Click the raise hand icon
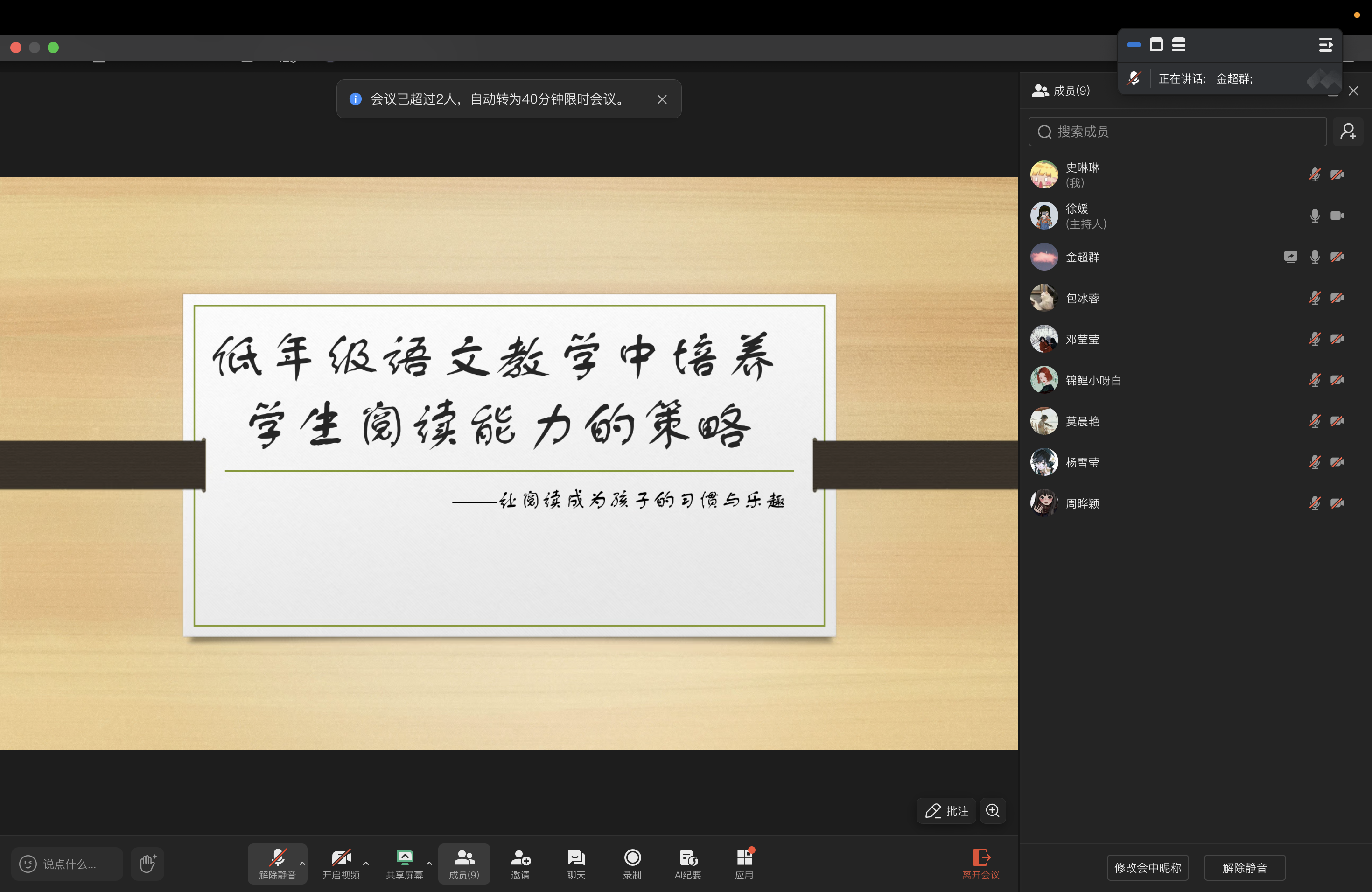 coord(147,863)
